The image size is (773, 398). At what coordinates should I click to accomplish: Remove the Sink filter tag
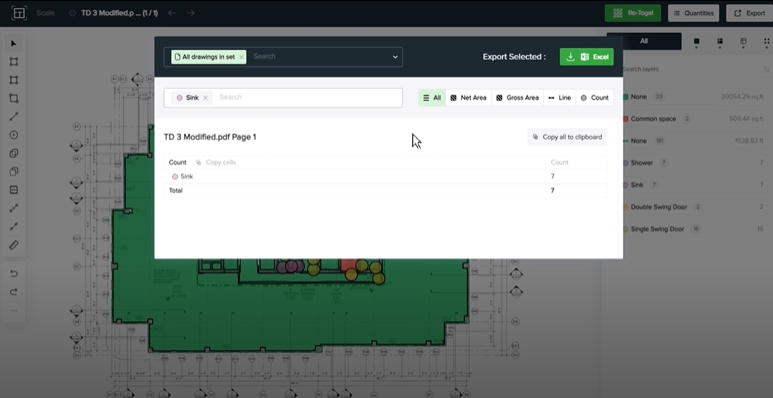coord(206,98)
